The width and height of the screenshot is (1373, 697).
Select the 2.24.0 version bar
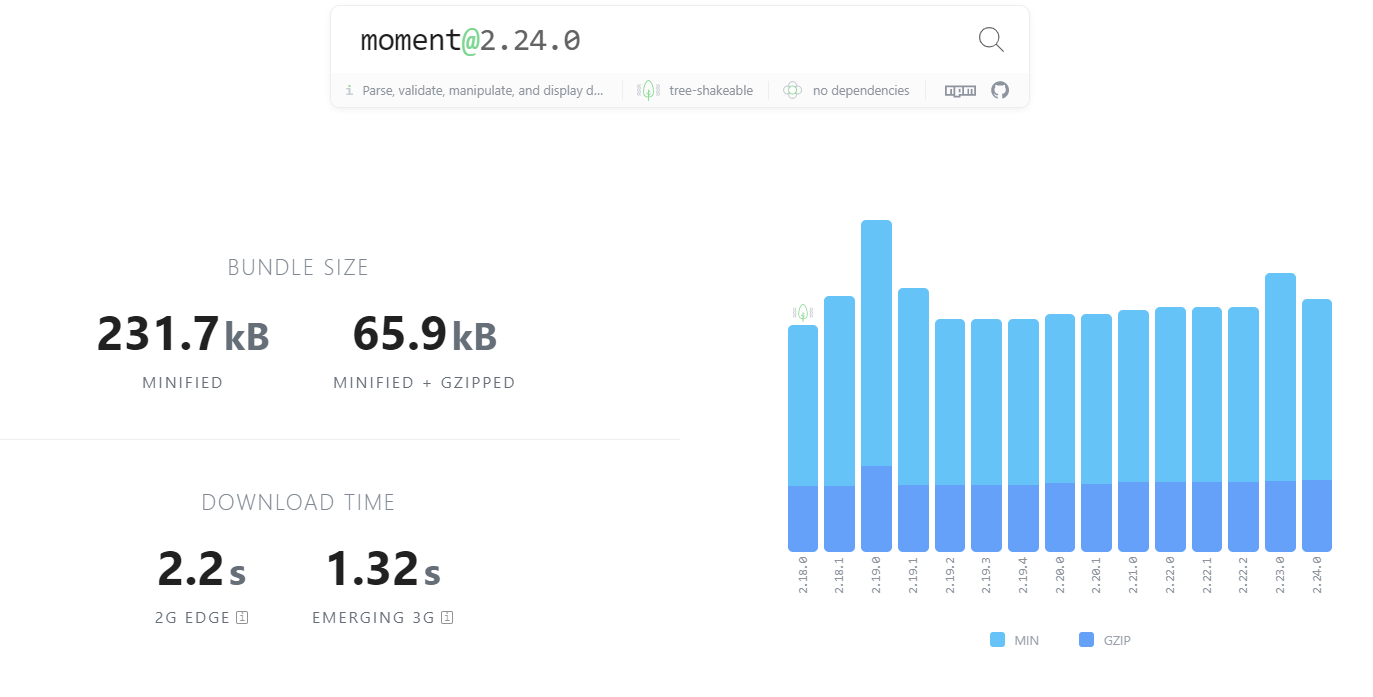coord(1317,425)
